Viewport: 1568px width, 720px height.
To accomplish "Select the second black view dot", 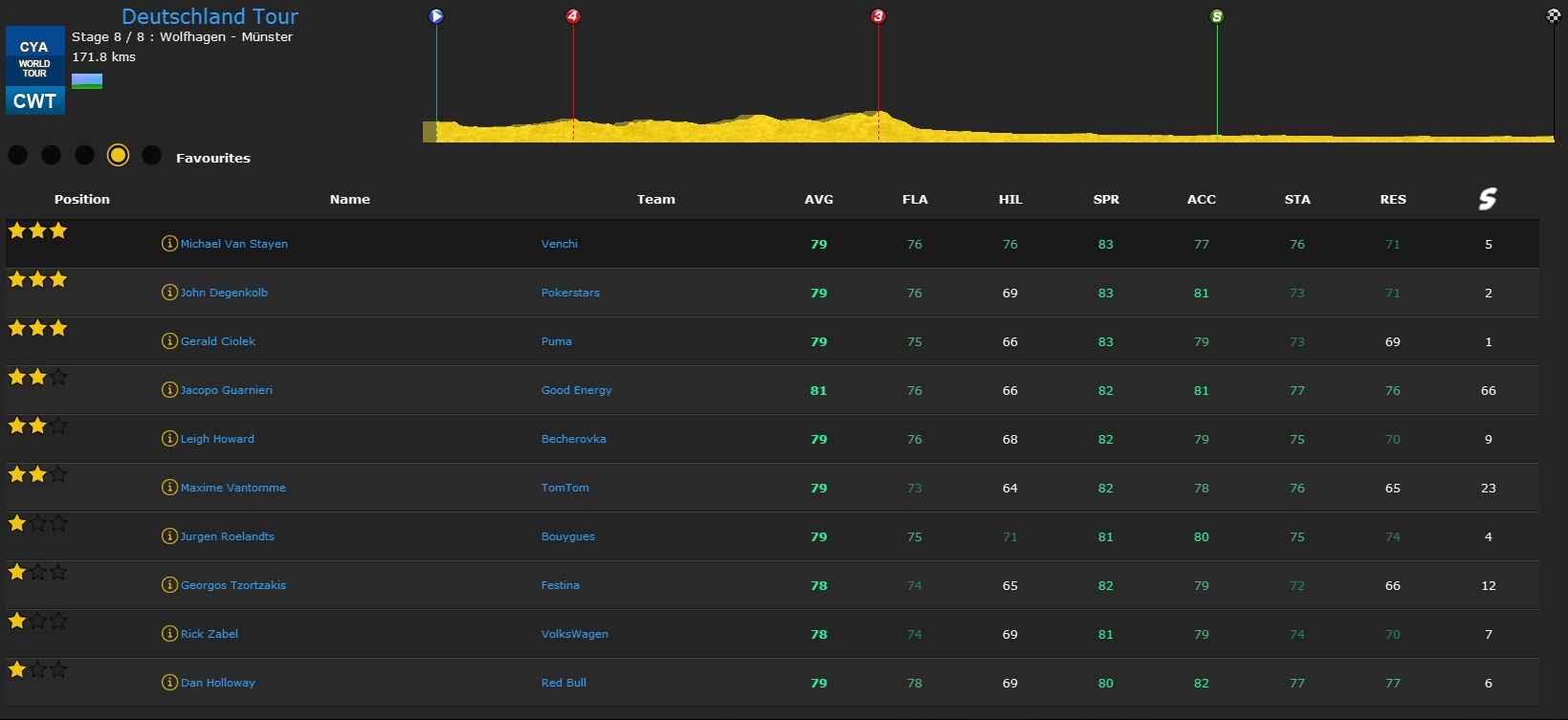I will (52, 155).
